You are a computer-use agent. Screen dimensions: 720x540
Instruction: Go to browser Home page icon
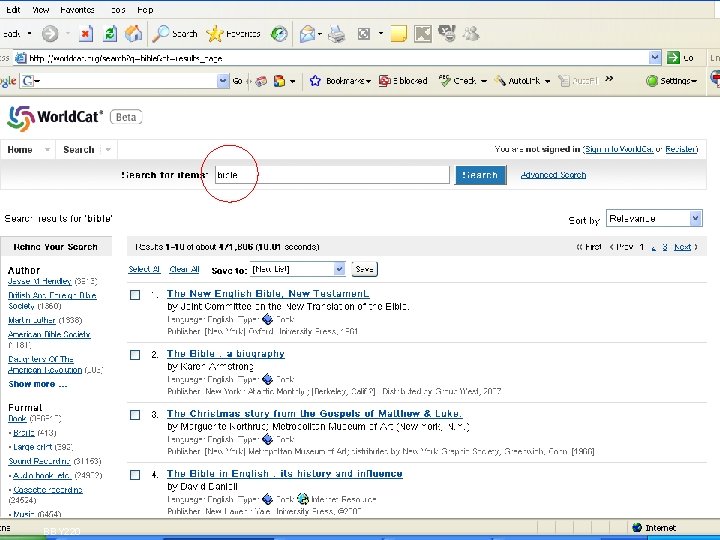(134, 34)
